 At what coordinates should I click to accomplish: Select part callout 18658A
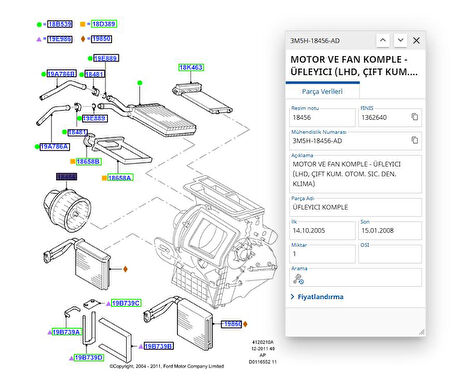120,178
